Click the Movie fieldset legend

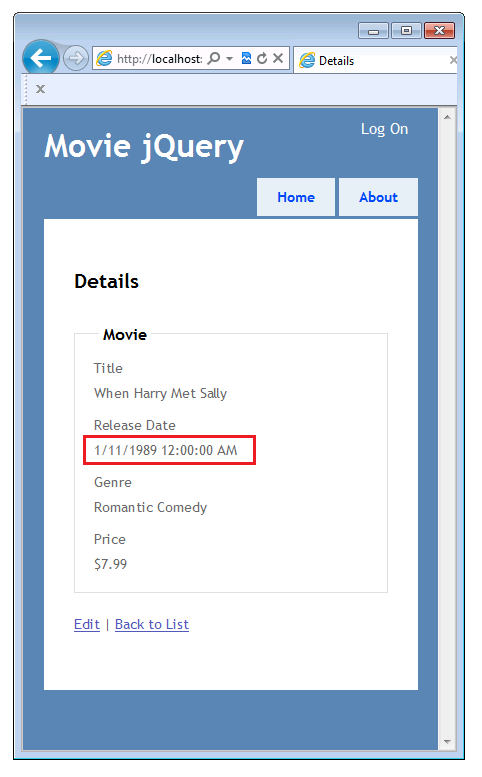[125, 335]
